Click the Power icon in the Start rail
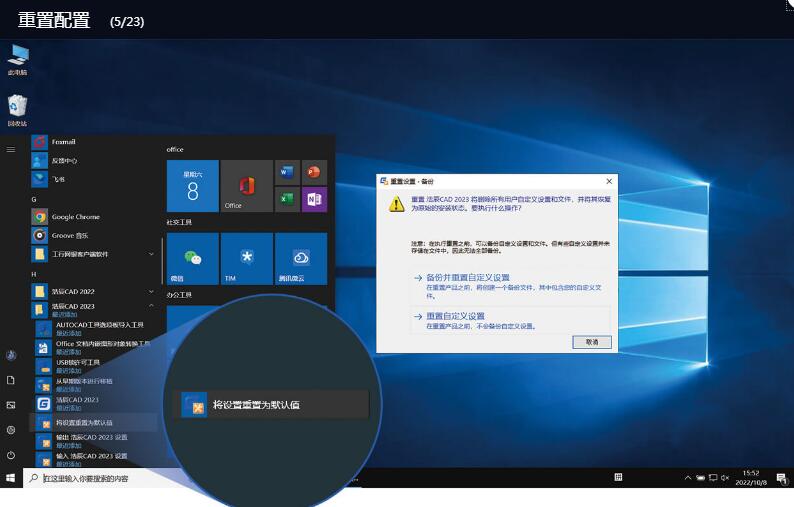This screenshot has width=794, height=507. (x=11, y=455)
